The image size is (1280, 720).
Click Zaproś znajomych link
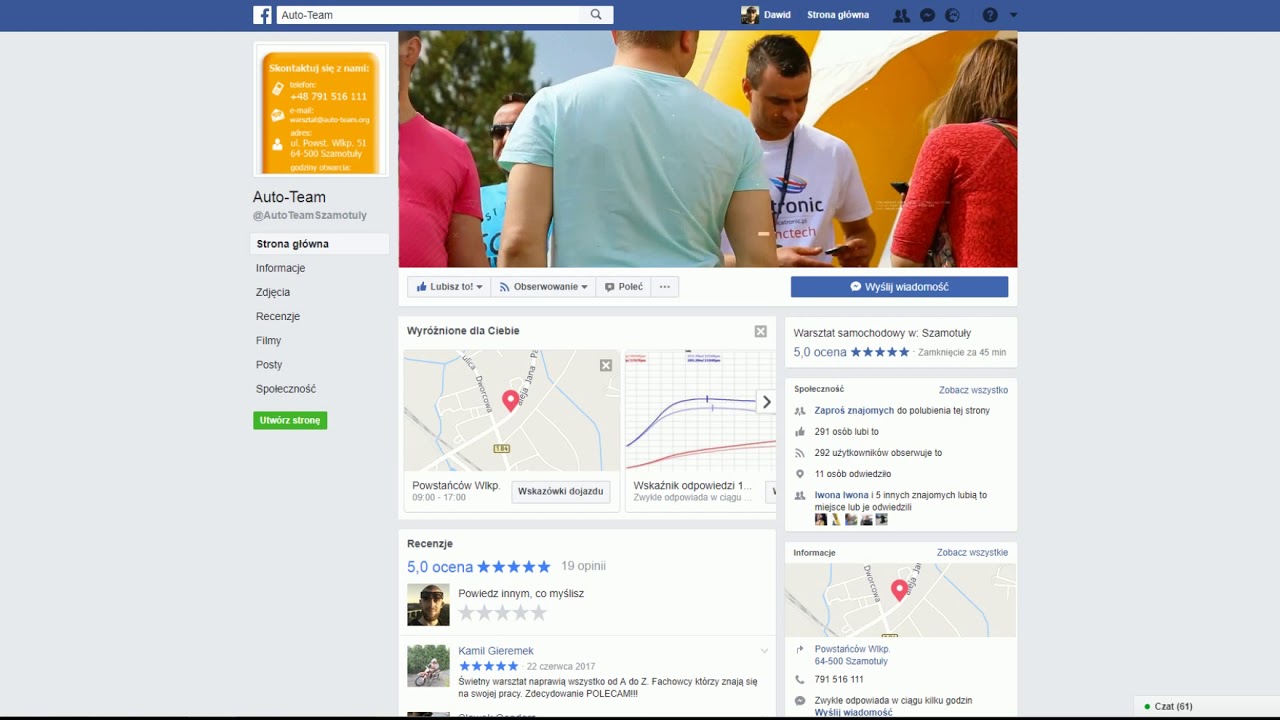click(x=854, y=411)
